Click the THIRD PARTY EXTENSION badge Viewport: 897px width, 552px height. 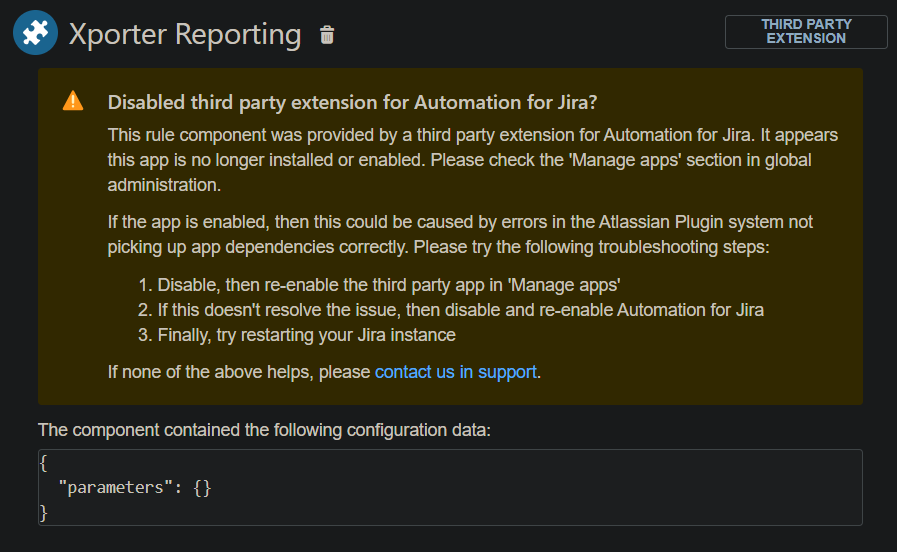806,32
